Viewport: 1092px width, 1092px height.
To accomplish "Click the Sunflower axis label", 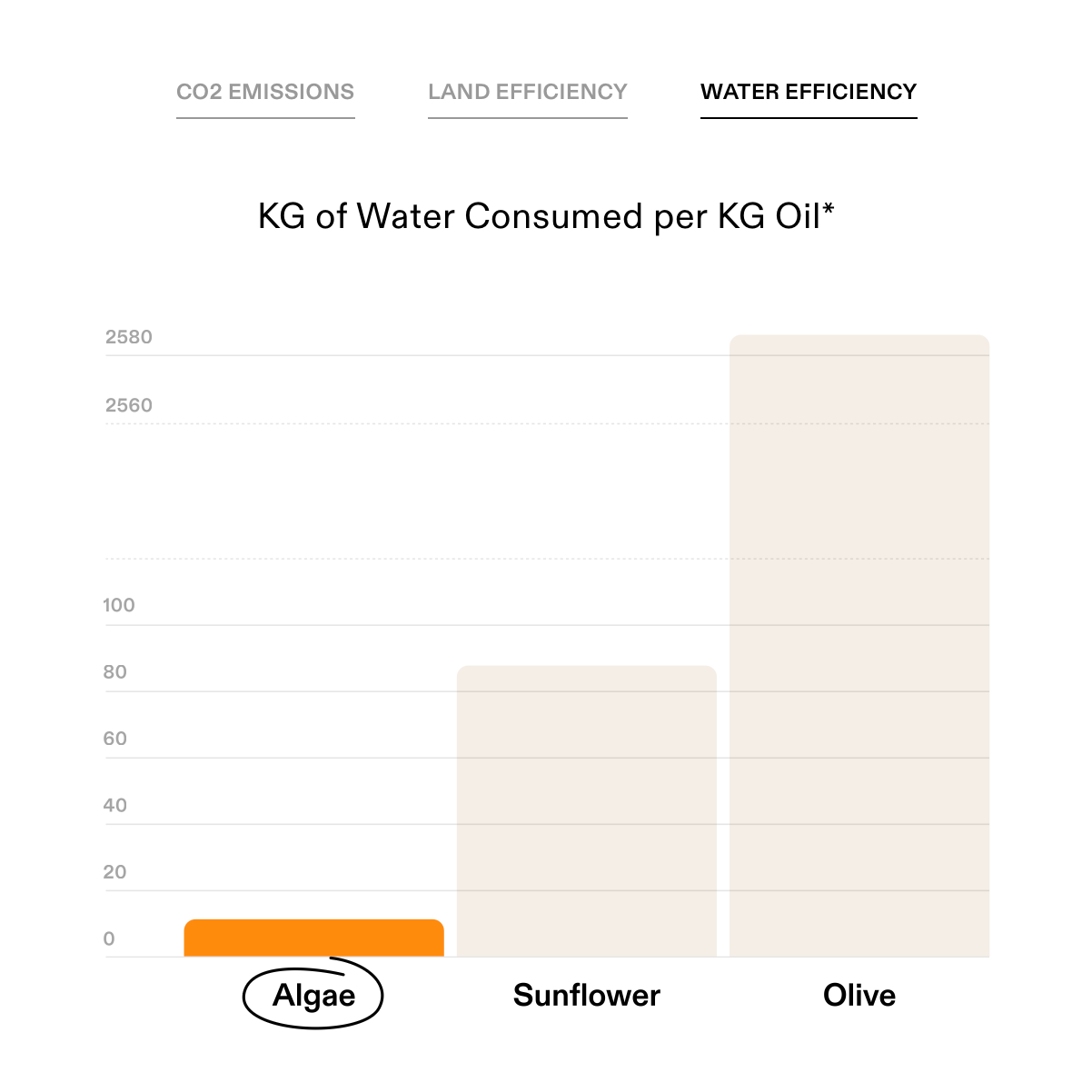I will click(x=587, y=995).
